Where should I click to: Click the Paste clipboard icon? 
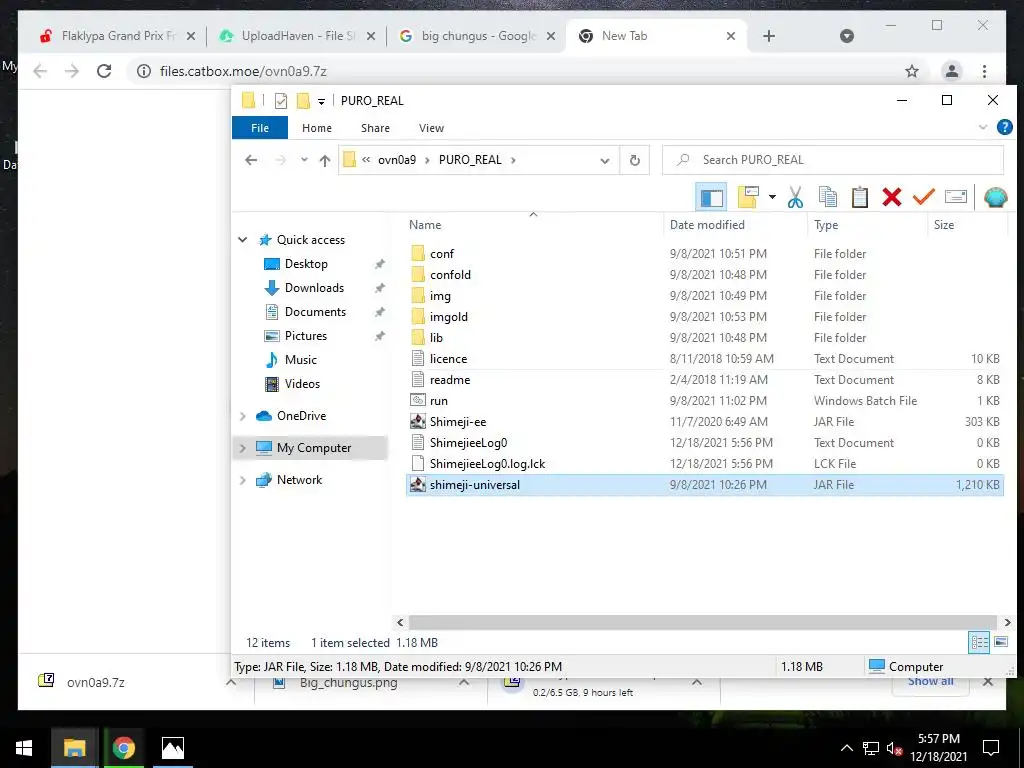[x=859, y=197]
